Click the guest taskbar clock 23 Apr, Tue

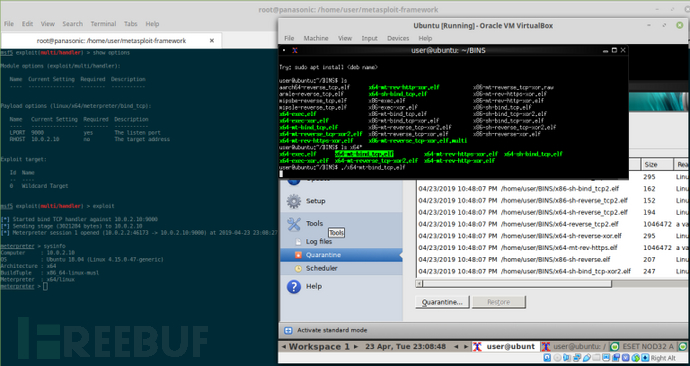(x=405, y=347)
